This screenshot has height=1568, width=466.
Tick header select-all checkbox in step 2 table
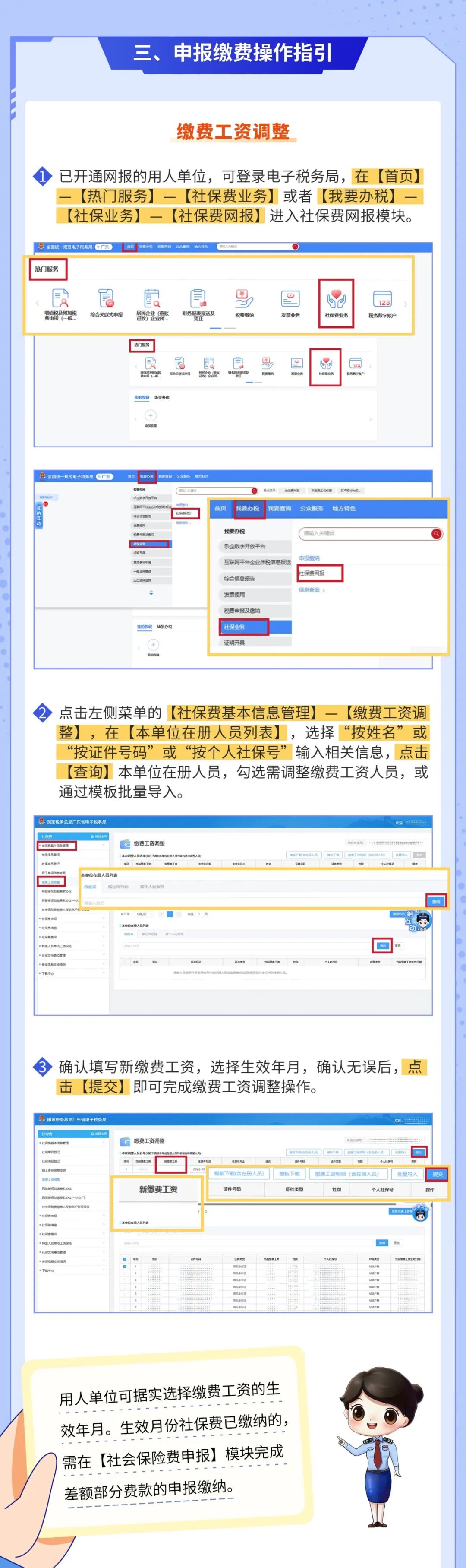[125, 962]
